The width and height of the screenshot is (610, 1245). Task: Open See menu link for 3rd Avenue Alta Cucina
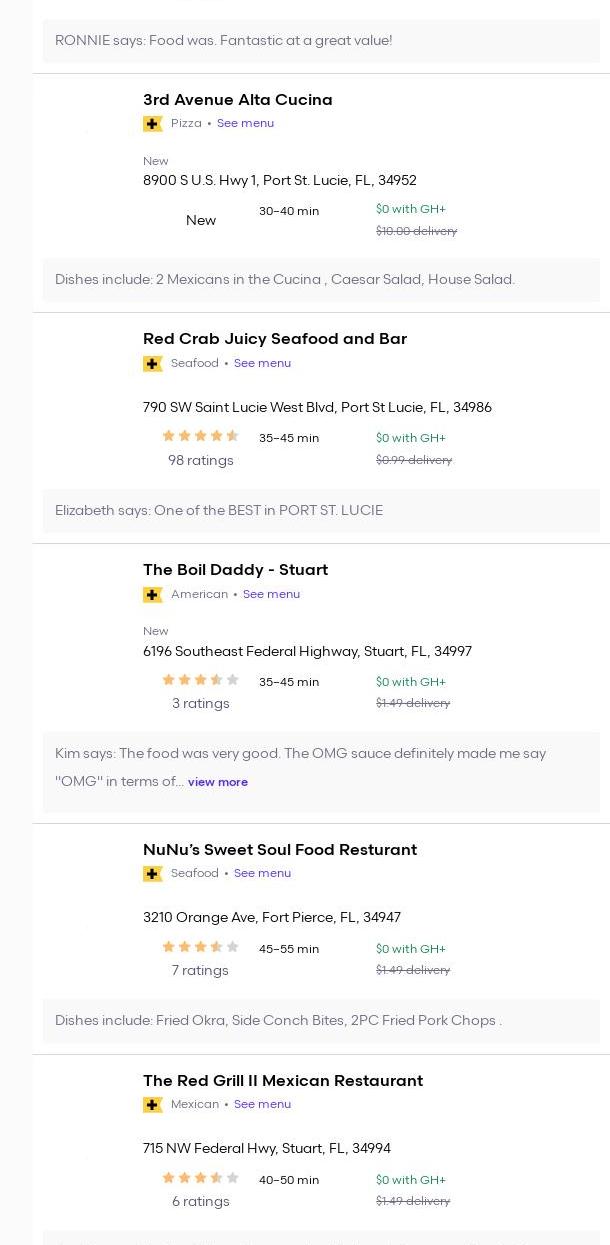[245, 124]
